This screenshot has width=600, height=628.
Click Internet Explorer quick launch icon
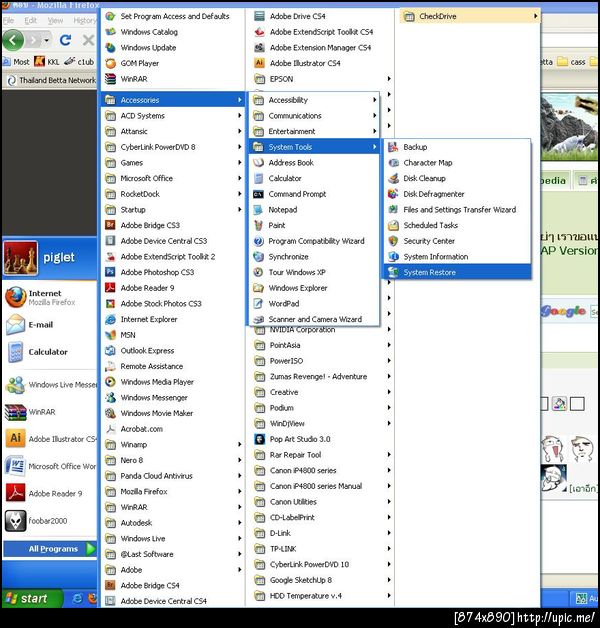77,598
